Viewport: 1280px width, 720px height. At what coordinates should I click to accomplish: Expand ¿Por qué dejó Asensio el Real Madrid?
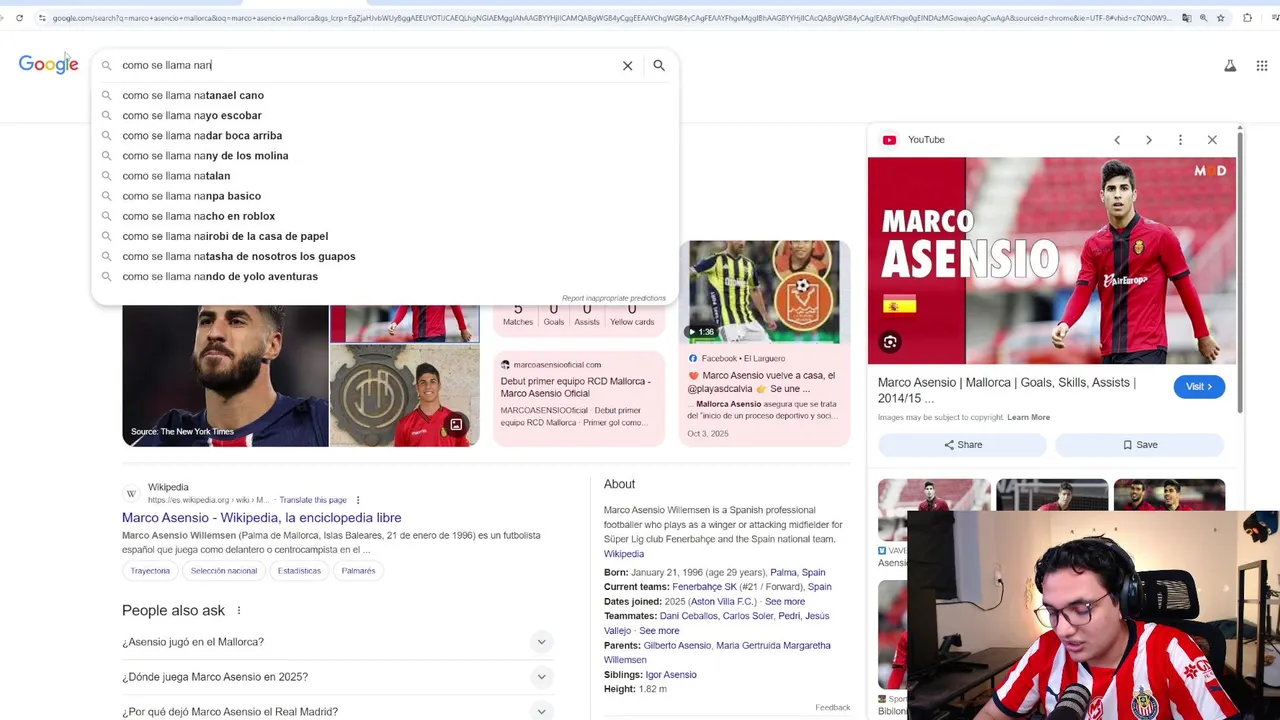click(337, 711)
